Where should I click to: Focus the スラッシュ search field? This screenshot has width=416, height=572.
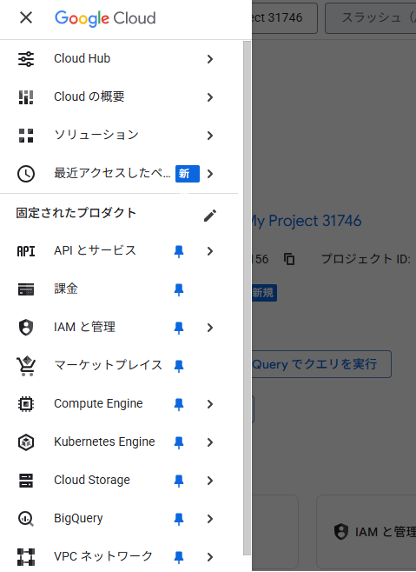coord(370,18)
